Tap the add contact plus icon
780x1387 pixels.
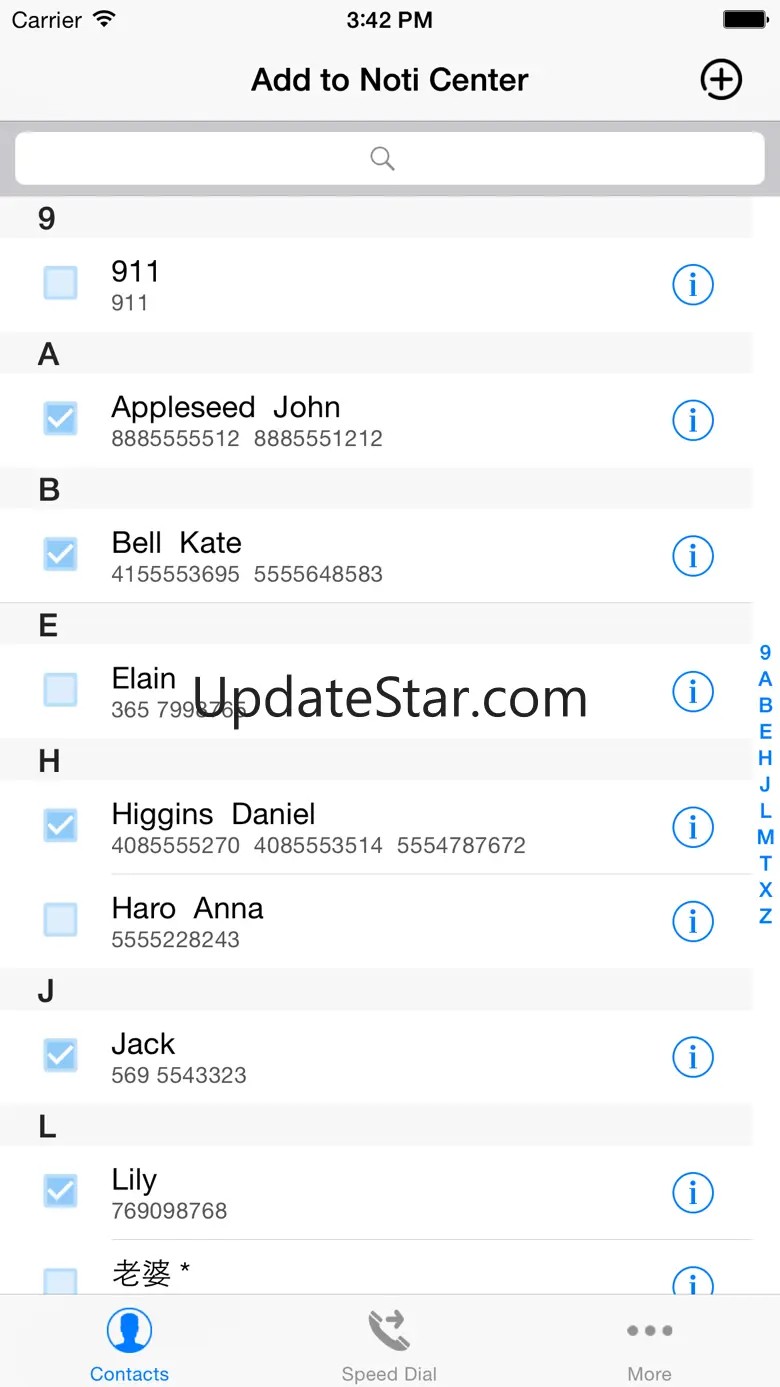point(720,80)
